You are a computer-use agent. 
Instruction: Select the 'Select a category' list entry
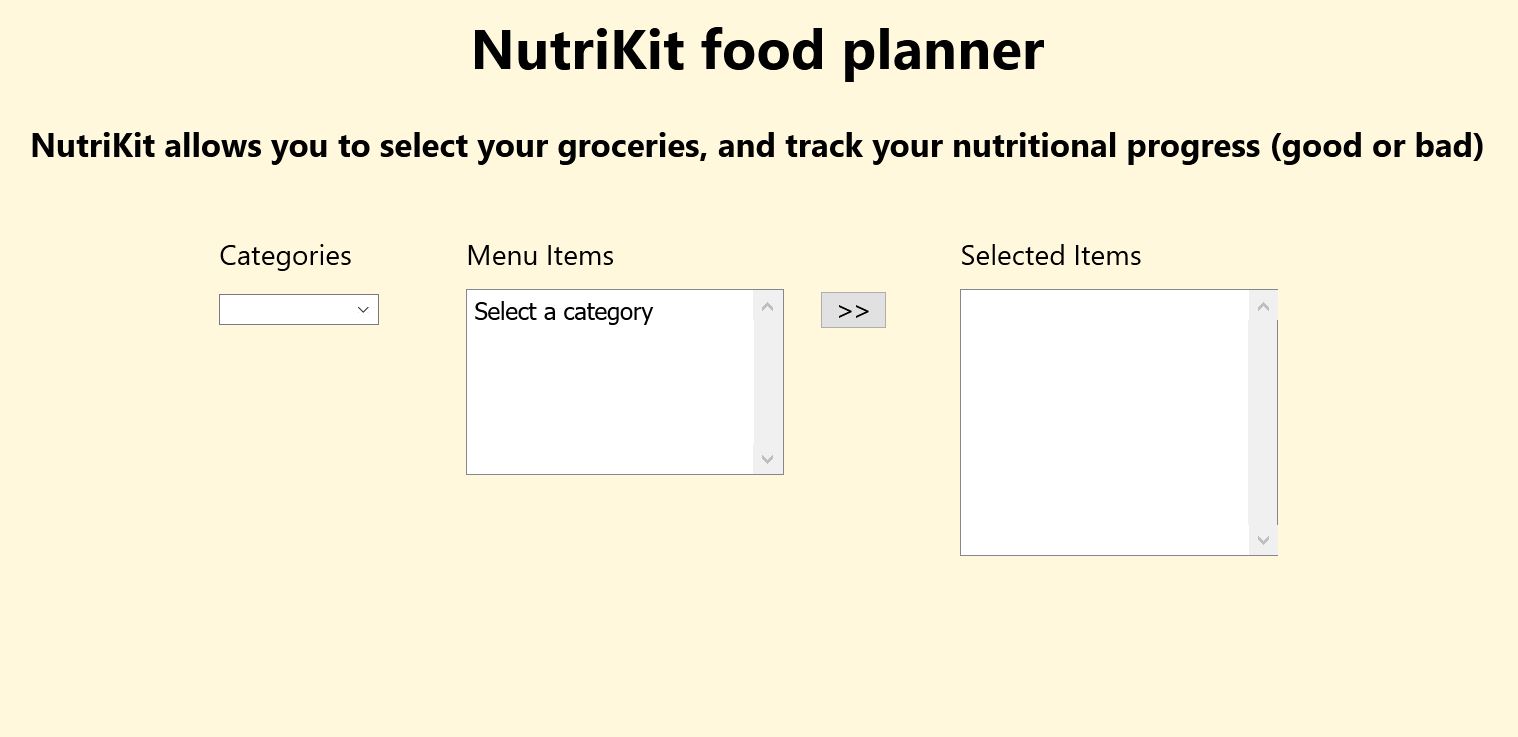tap(563, 312)
